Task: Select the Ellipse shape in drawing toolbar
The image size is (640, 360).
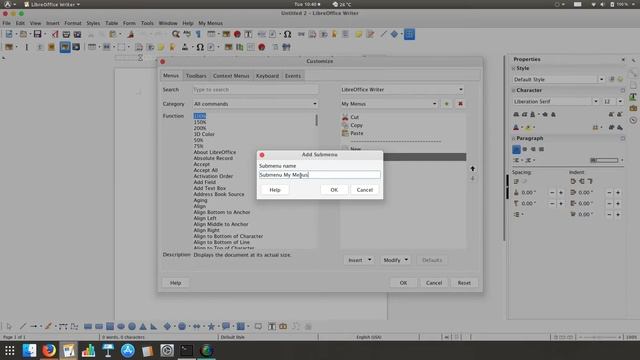Action: point(121,326)
